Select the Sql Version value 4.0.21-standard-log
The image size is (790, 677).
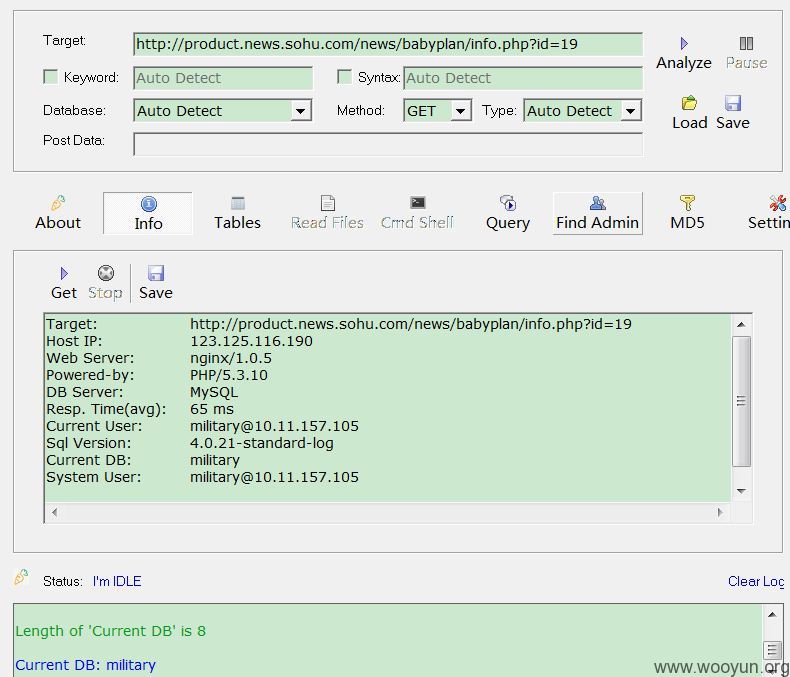coord(261,443)
